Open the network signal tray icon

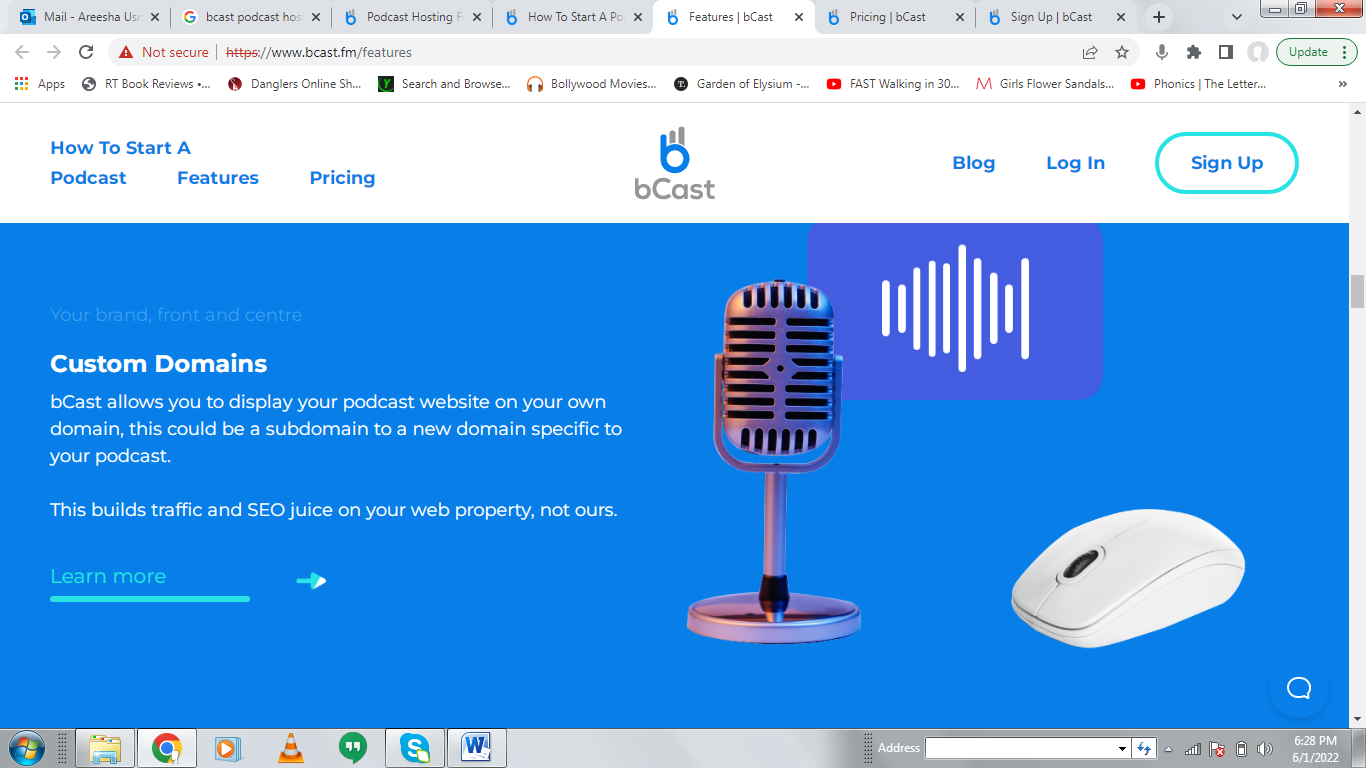(x=1193, y=748)
